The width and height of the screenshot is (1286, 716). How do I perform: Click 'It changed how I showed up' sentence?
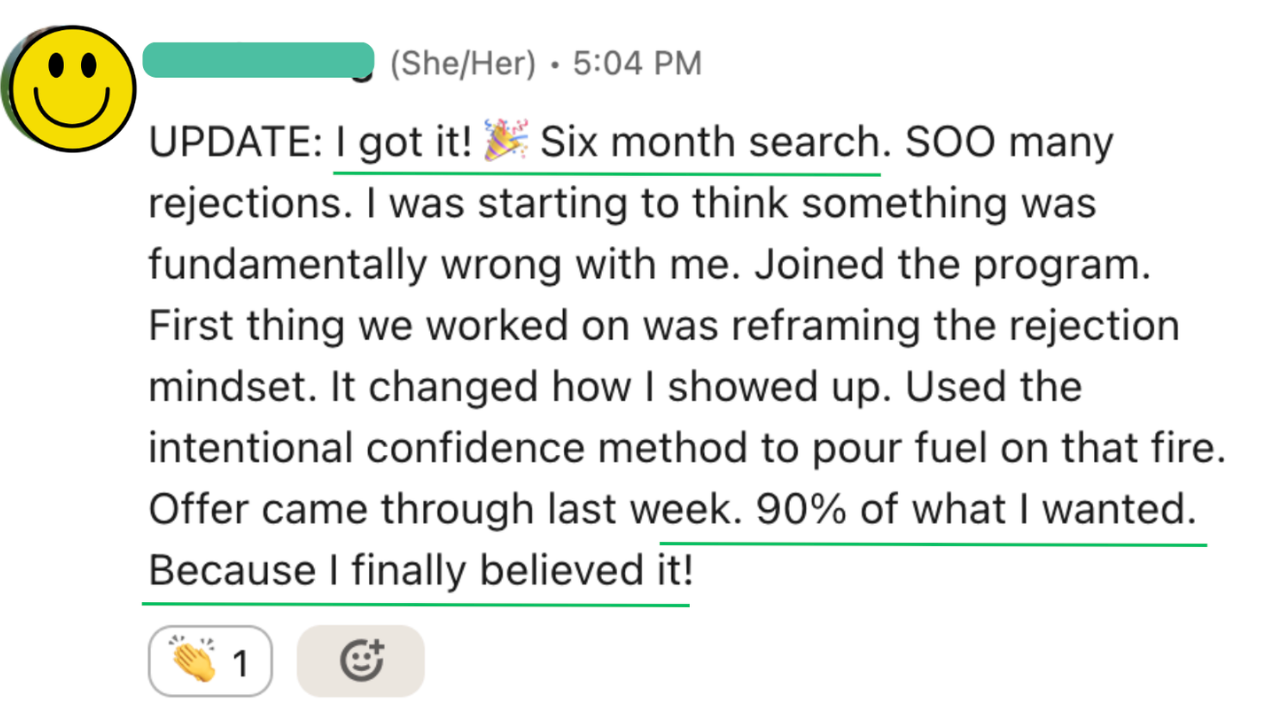[583, 387]
